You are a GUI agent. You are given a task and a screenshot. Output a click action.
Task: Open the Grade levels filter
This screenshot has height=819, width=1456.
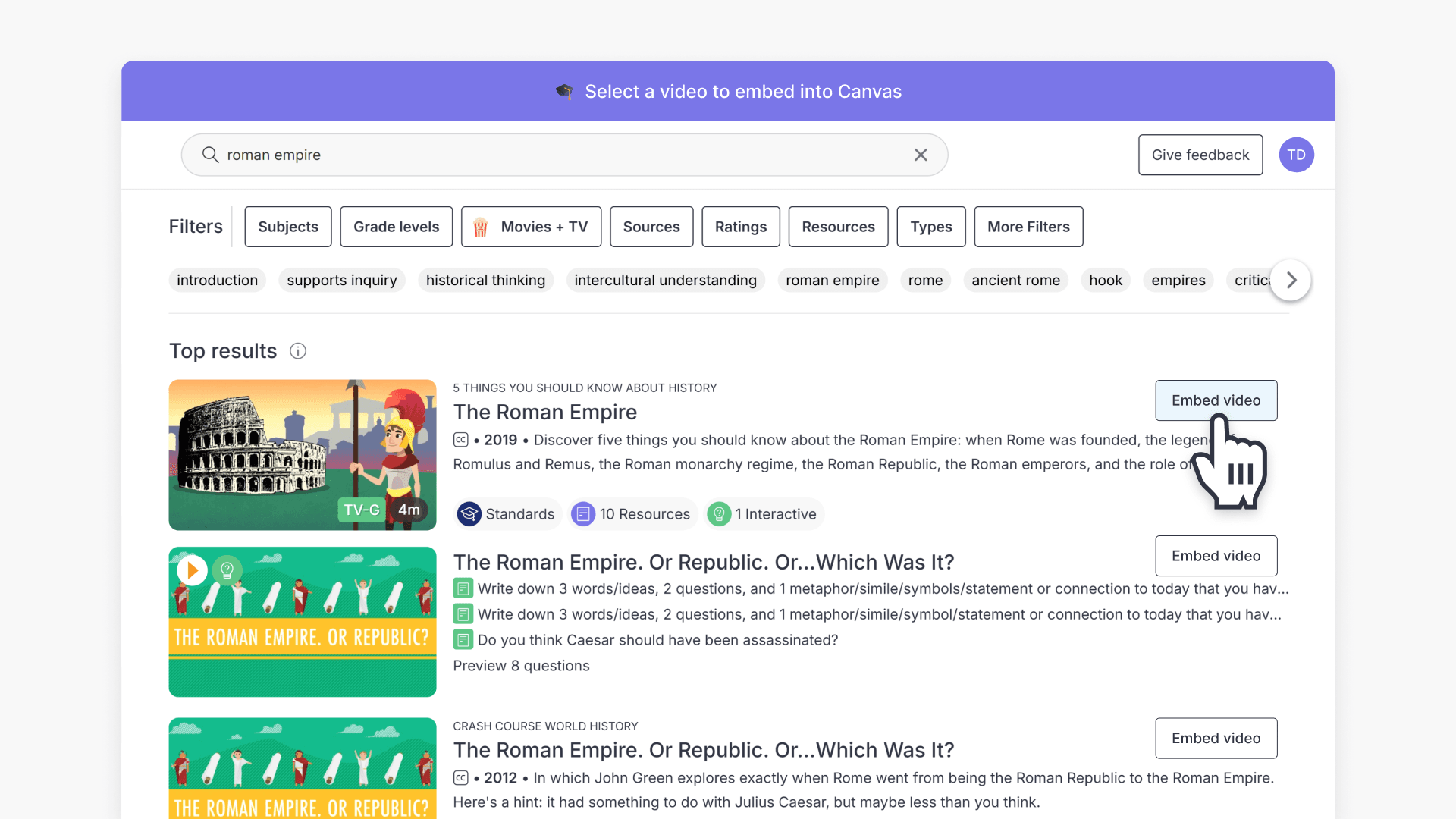pos(396,227)
